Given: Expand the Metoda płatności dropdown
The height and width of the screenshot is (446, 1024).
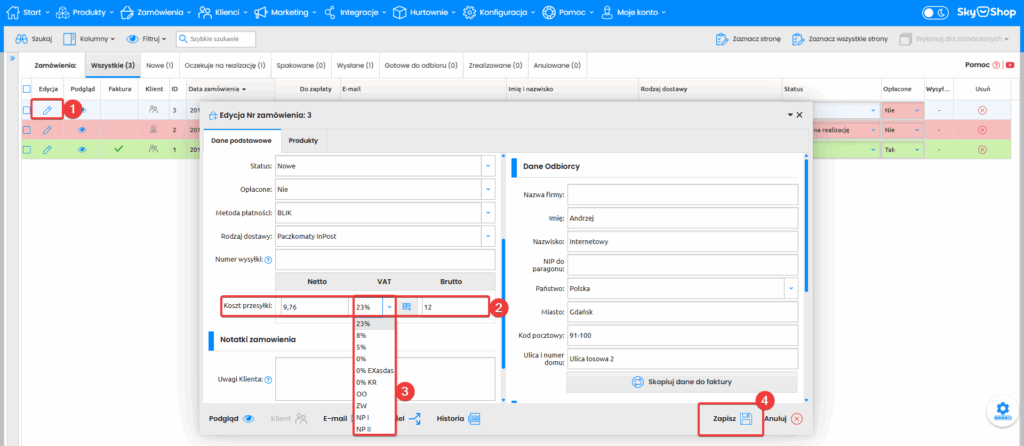Looking at the screenshot, I should click(488, 212).
